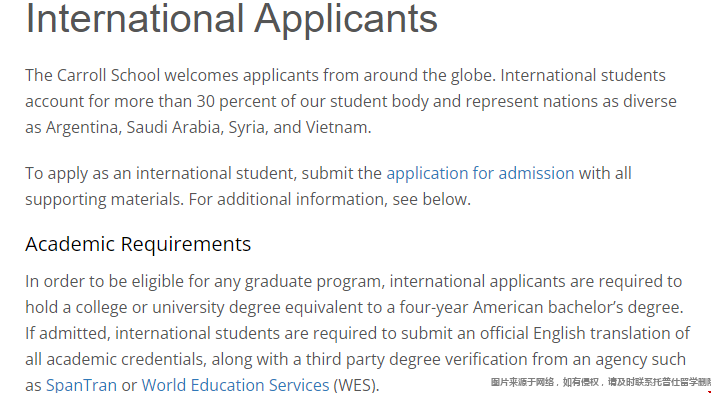711x393 pixels.
Task: Click the '(WES)' abbreviation text
Action: click(356, 385)
